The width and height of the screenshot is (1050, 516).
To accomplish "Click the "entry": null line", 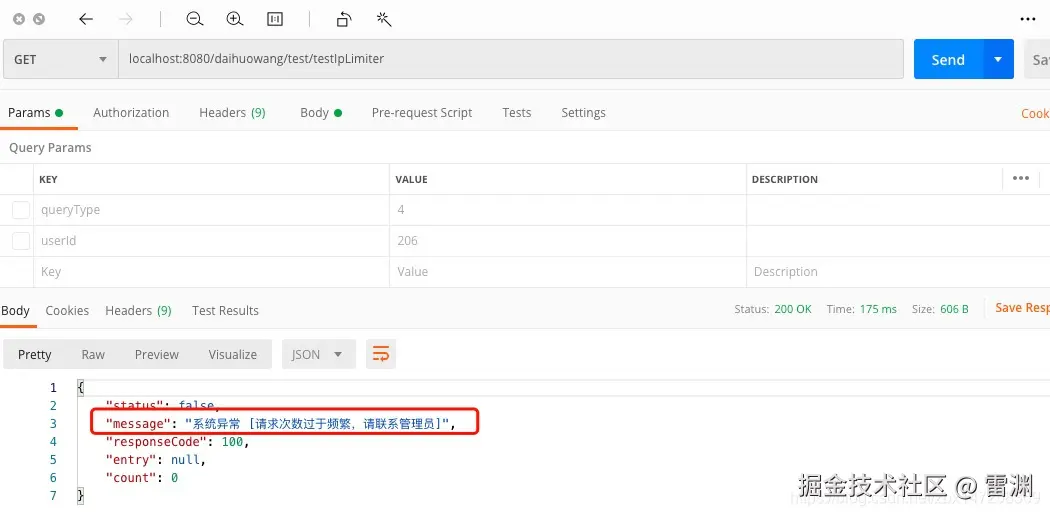I will coord(155,460).
